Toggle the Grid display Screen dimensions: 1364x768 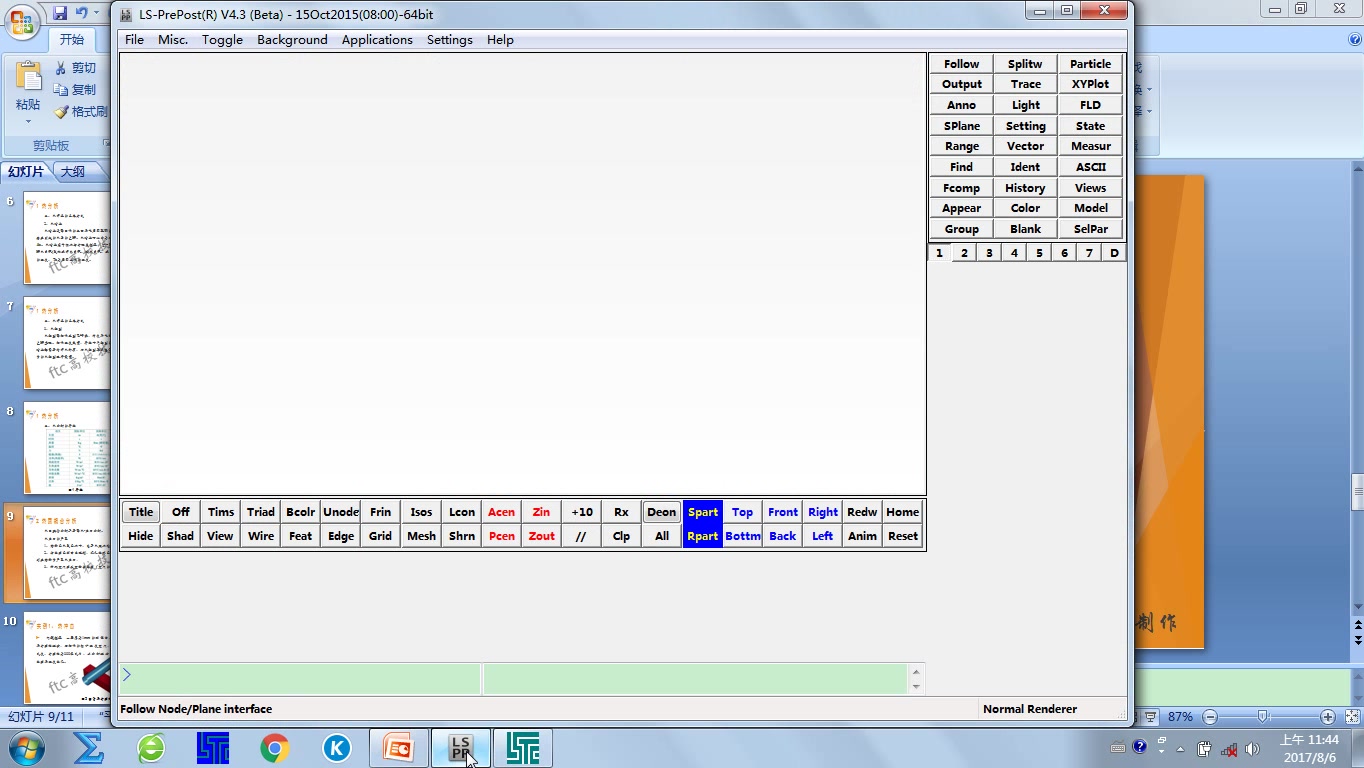[380, 536]
